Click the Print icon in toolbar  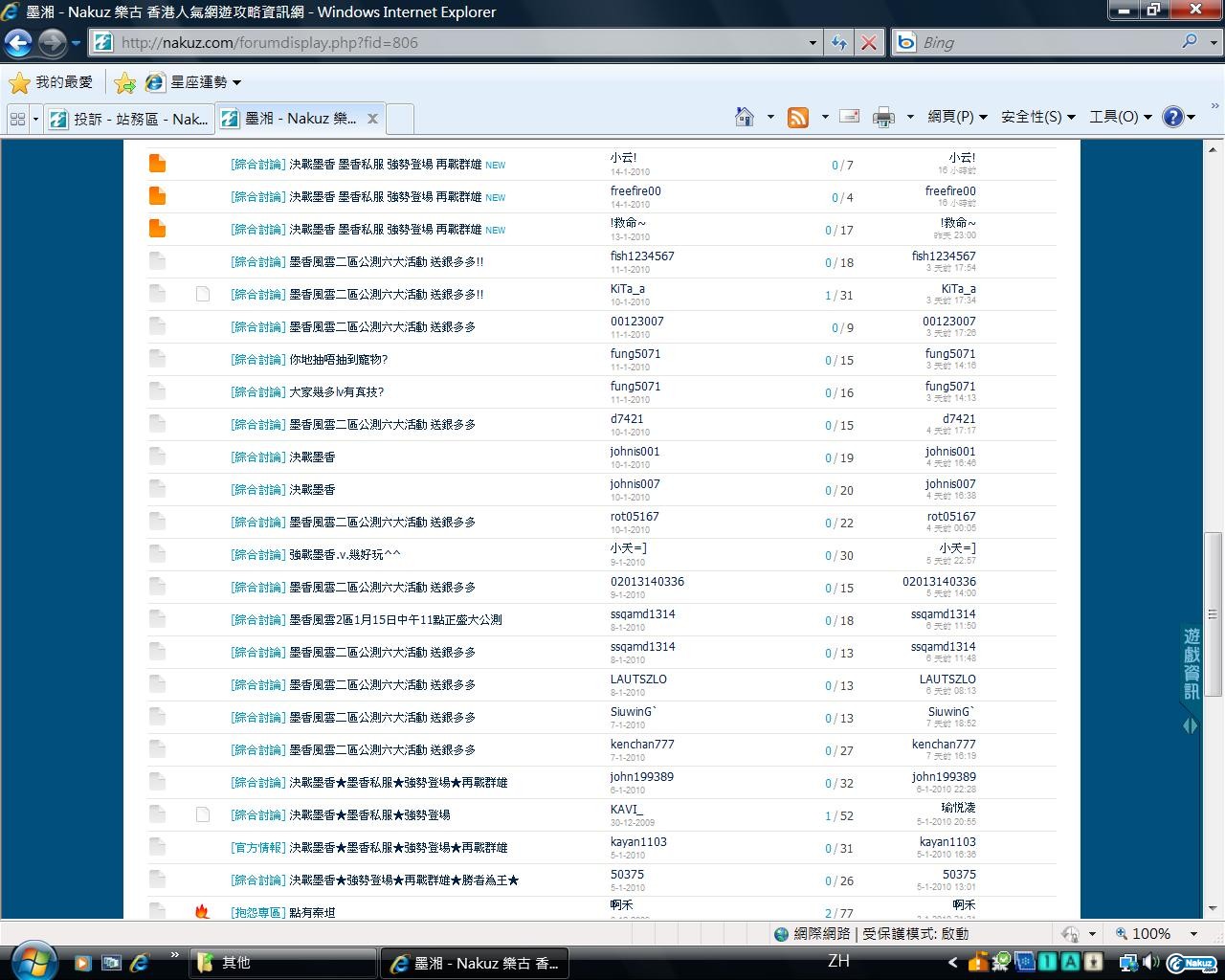click(x=882, y=117)
